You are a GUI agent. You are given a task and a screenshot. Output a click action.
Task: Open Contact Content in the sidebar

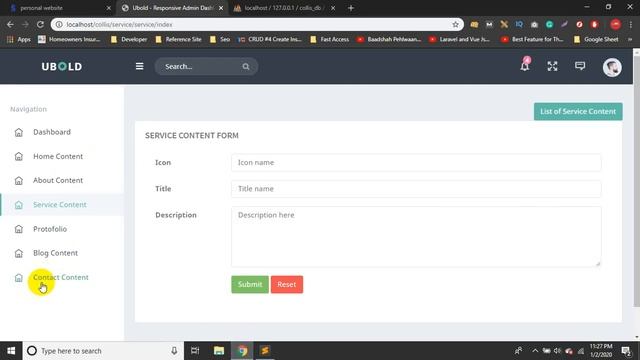tap(62, 278)
